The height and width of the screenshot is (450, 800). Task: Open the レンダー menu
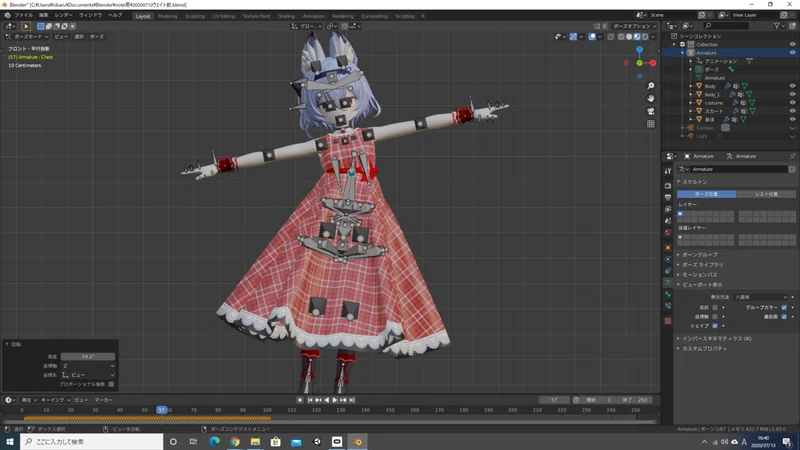(63, 15)
